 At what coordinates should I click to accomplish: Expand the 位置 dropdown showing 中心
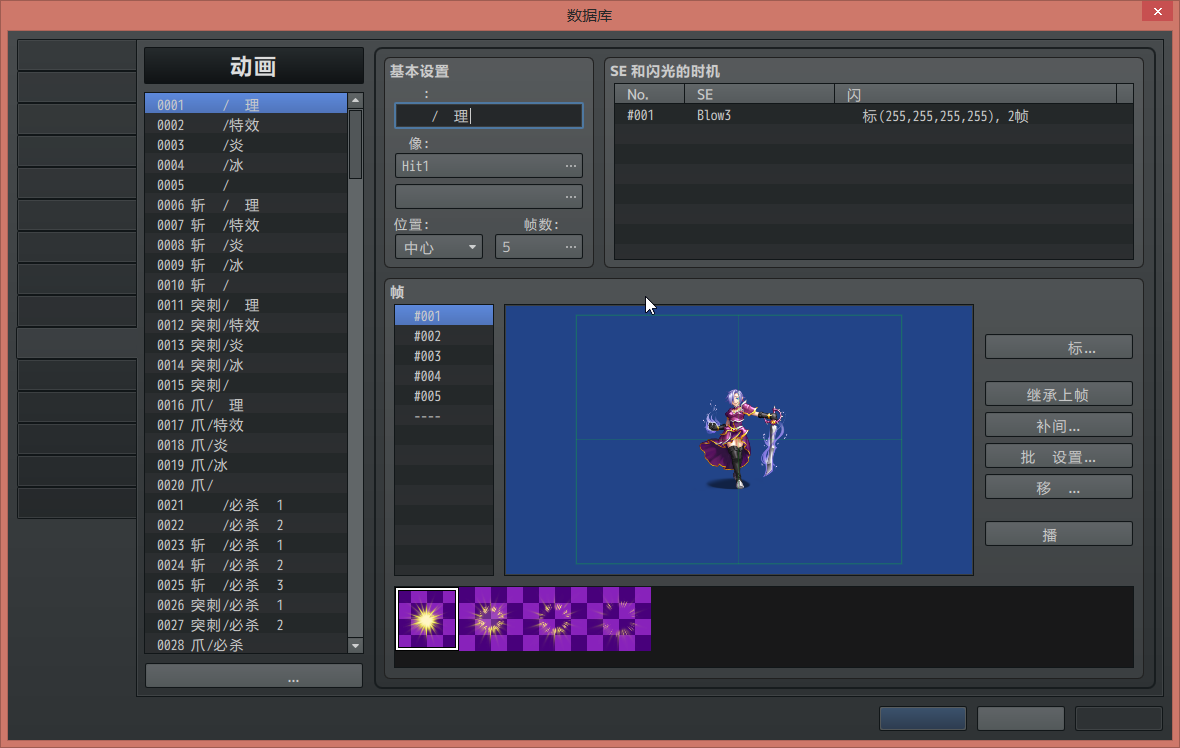pos(439,247)
